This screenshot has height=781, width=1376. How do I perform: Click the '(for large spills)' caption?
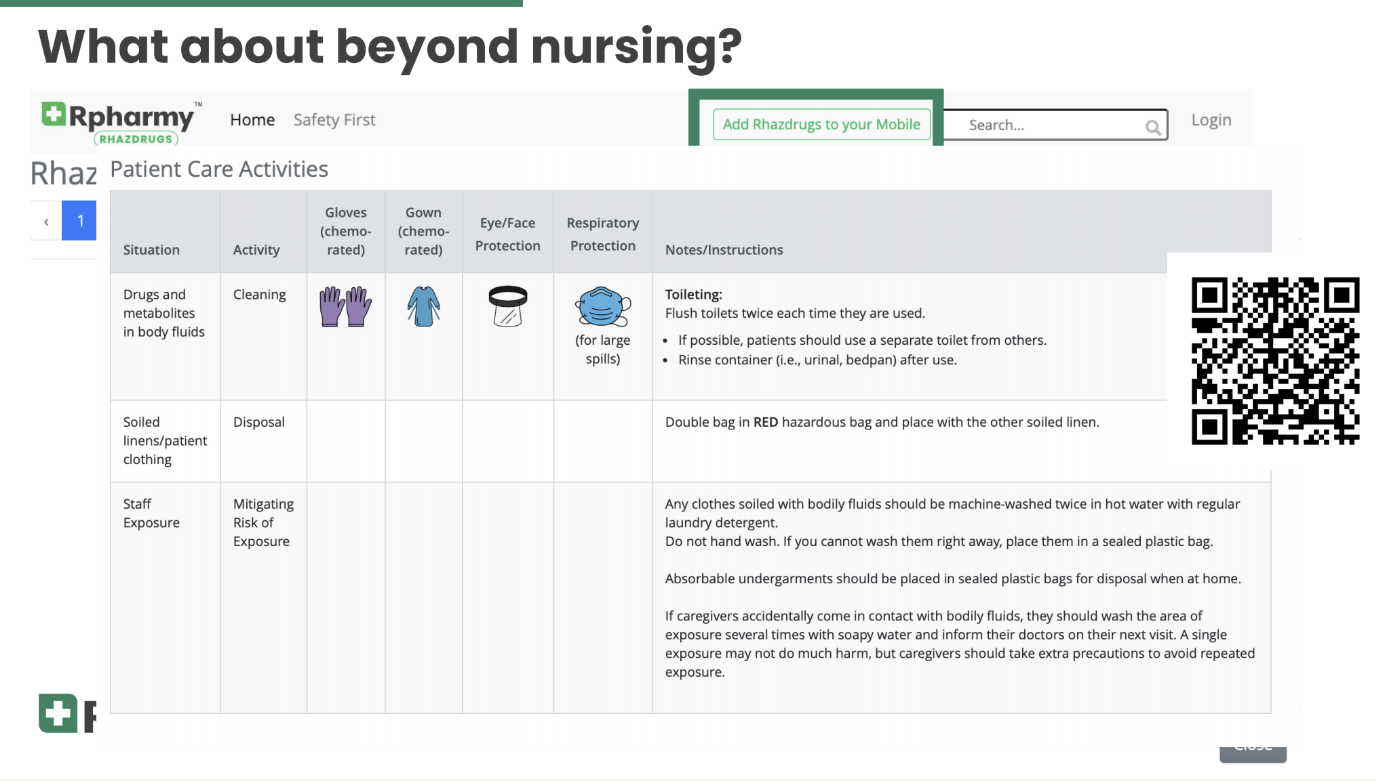[603, 350]
